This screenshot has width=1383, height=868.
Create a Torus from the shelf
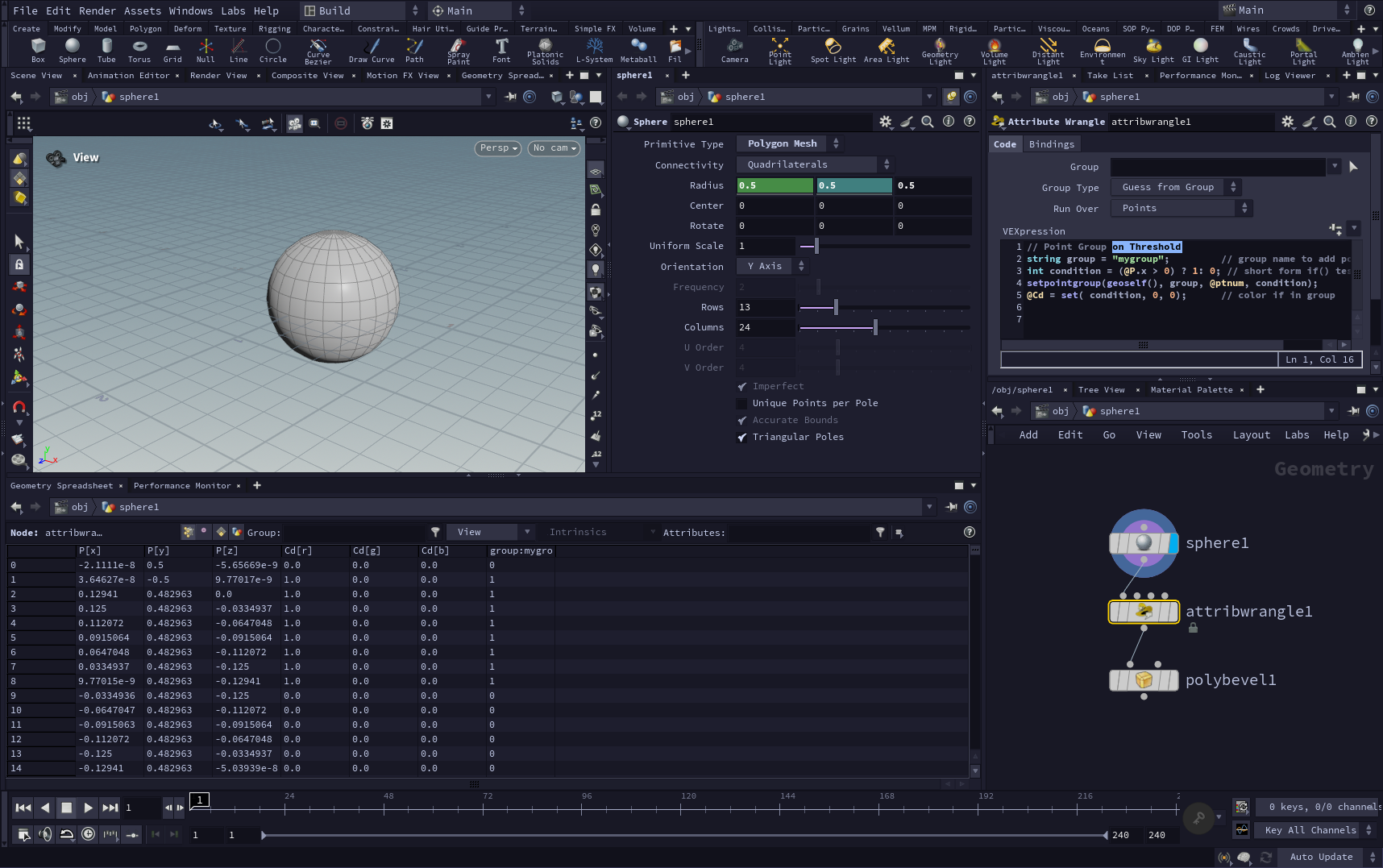pyautogui.click(x=139, y=50)
